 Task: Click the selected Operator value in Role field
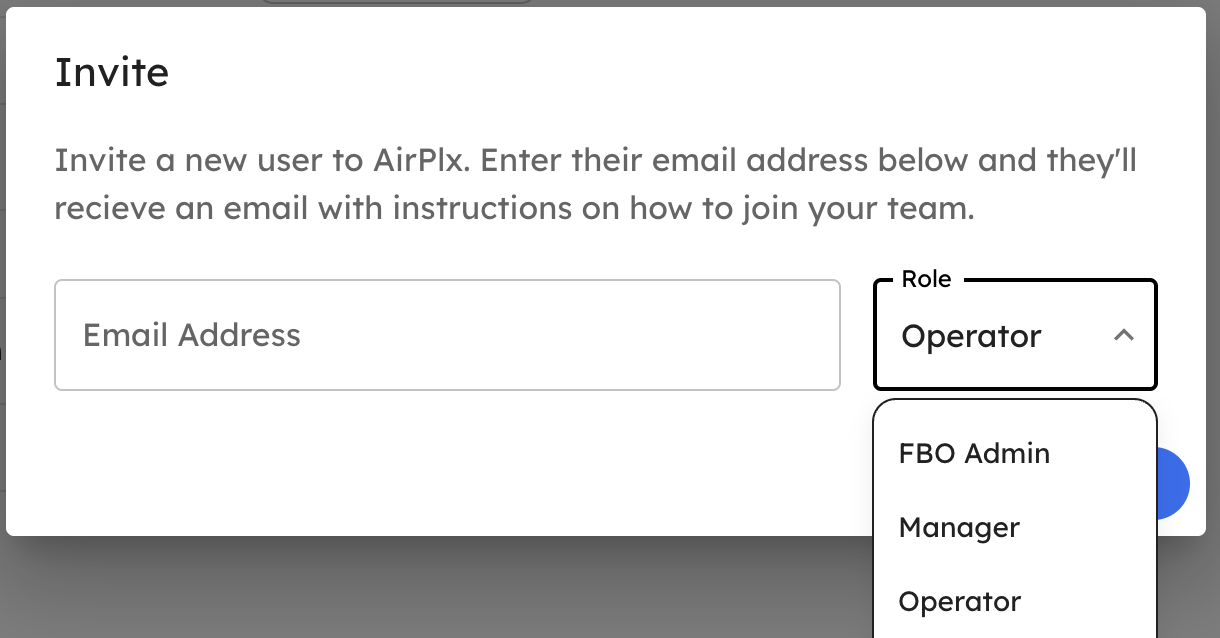971,337
